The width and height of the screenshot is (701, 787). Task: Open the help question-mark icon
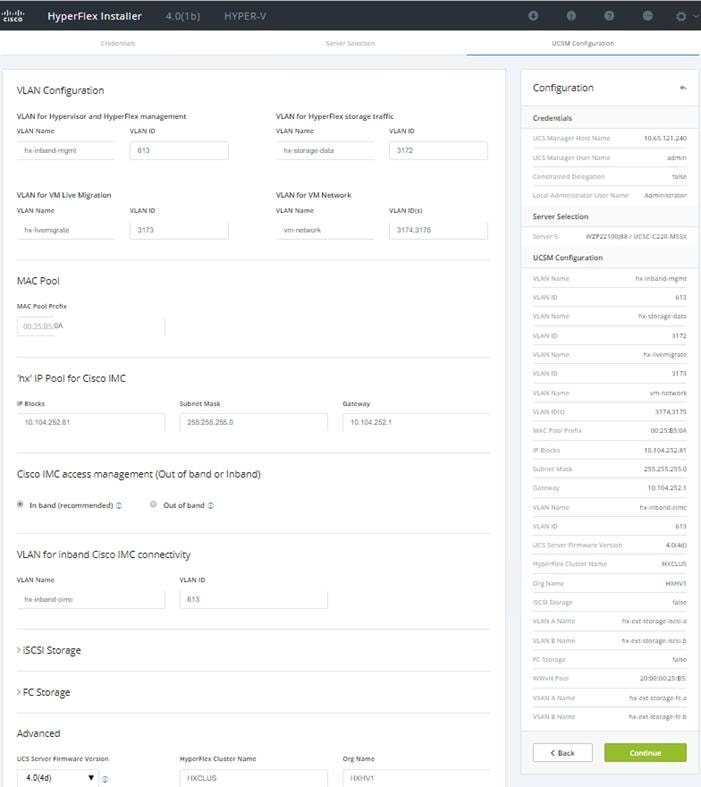click(x=609, y=16)
